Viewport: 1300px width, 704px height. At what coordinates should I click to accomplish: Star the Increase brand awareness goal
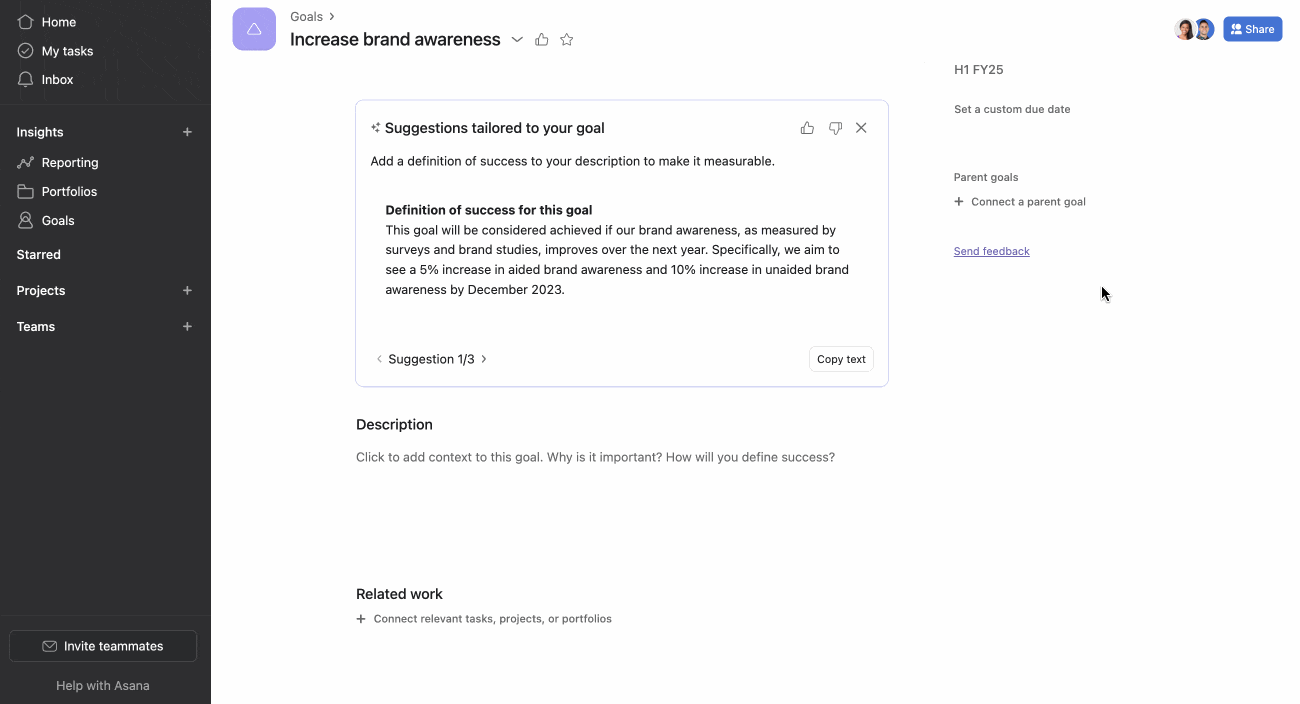pyautogui.click(x=567, y=40)
